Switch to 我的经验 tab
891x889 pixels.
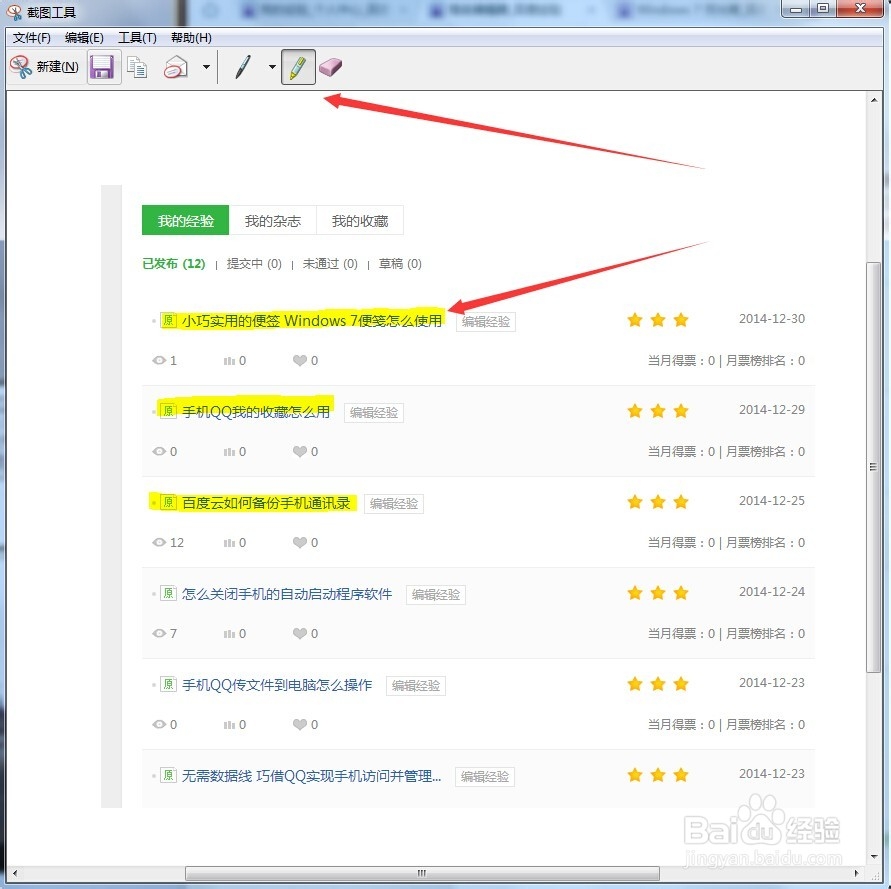[x=185, y=221]
